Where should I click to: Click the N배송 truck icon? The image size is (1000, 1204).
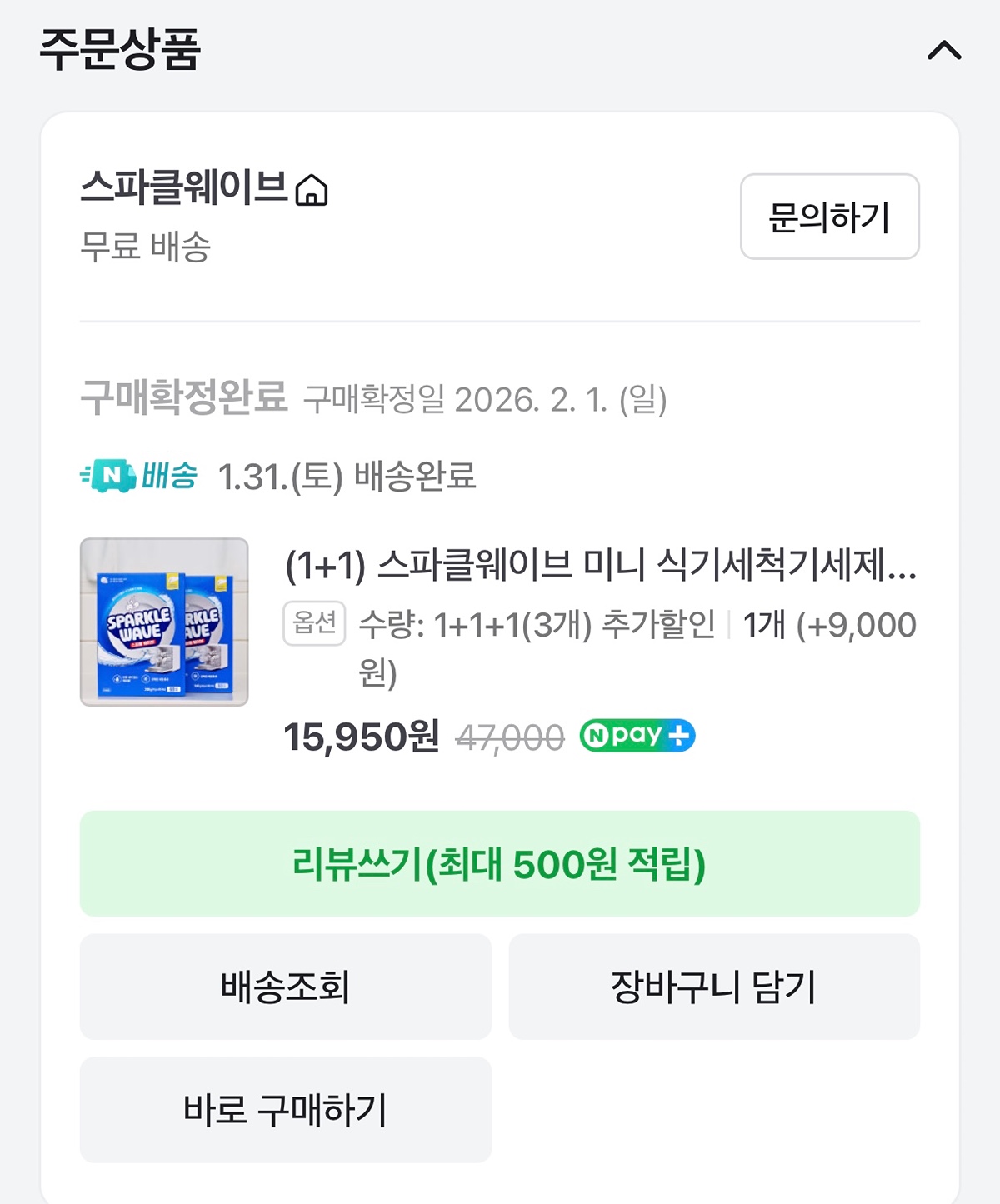108,476
